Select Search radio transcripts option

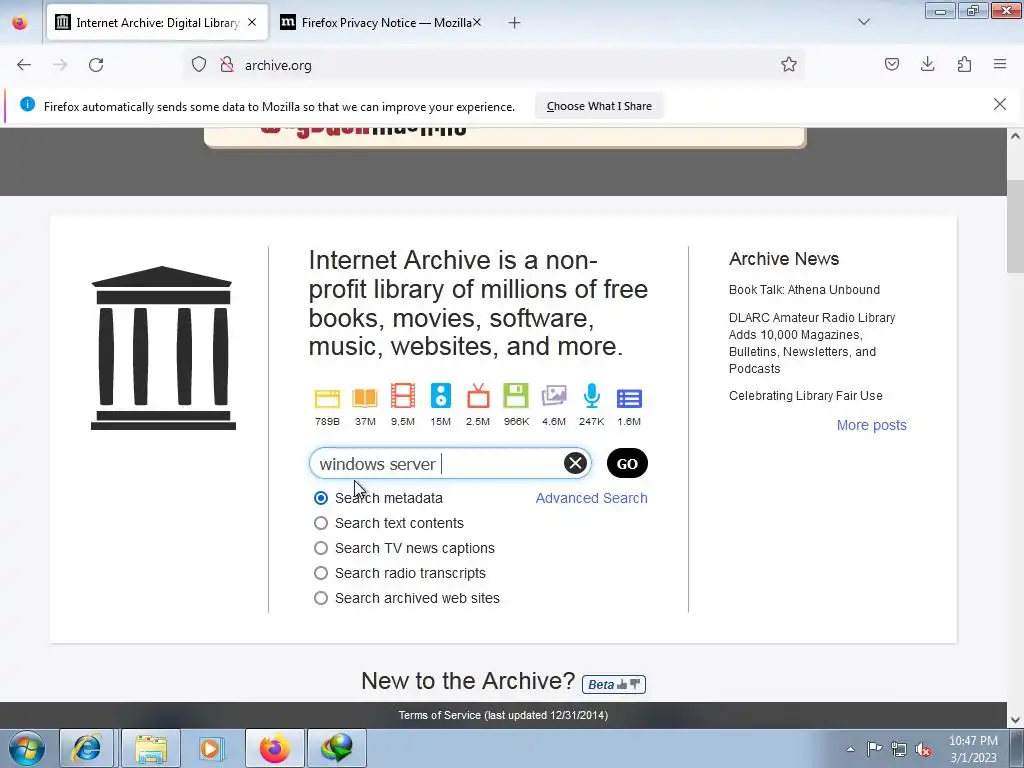click(321, 573)
